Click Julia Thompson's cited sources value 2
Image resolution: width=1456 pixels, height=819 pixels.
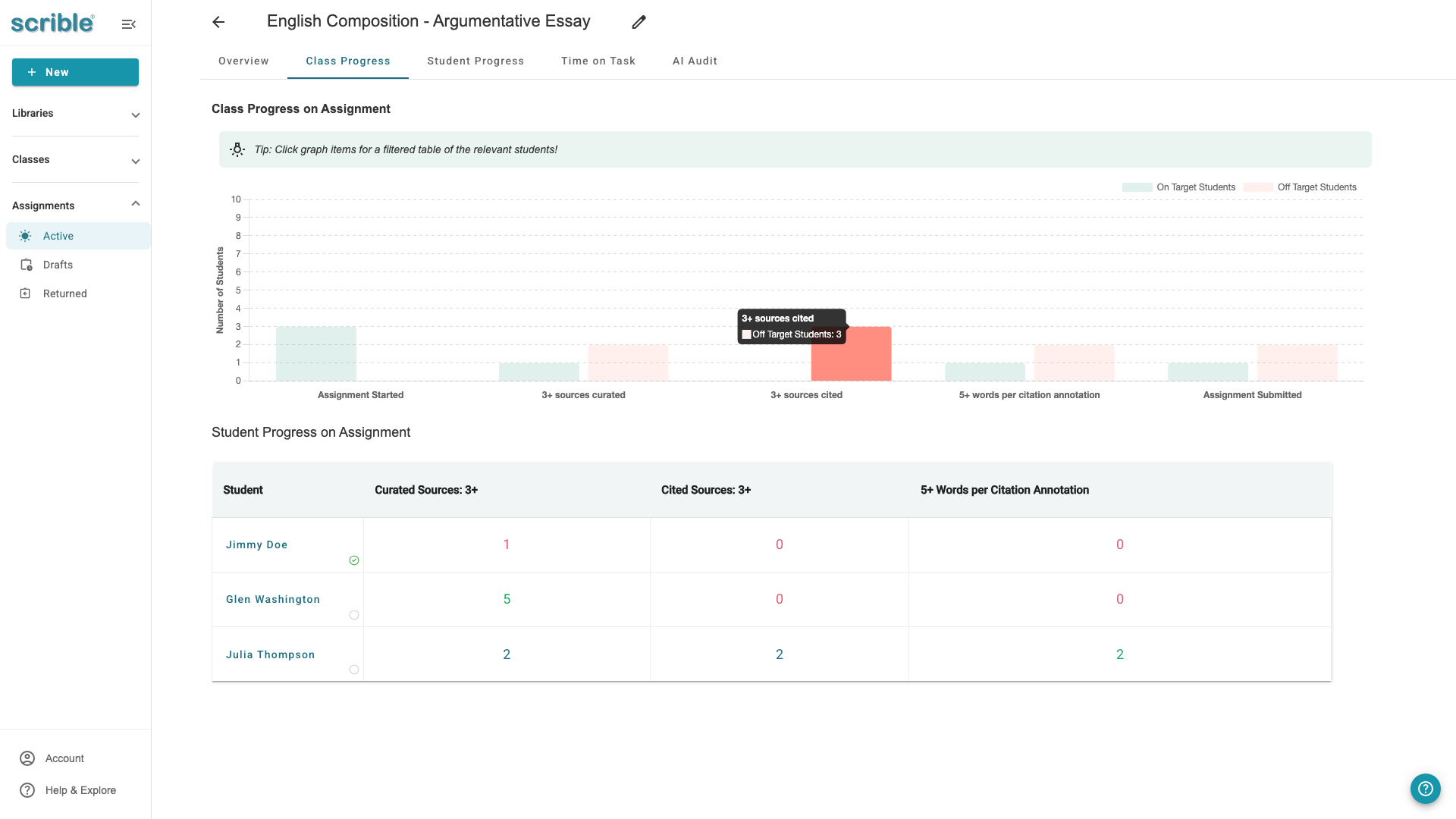(780, 654)
